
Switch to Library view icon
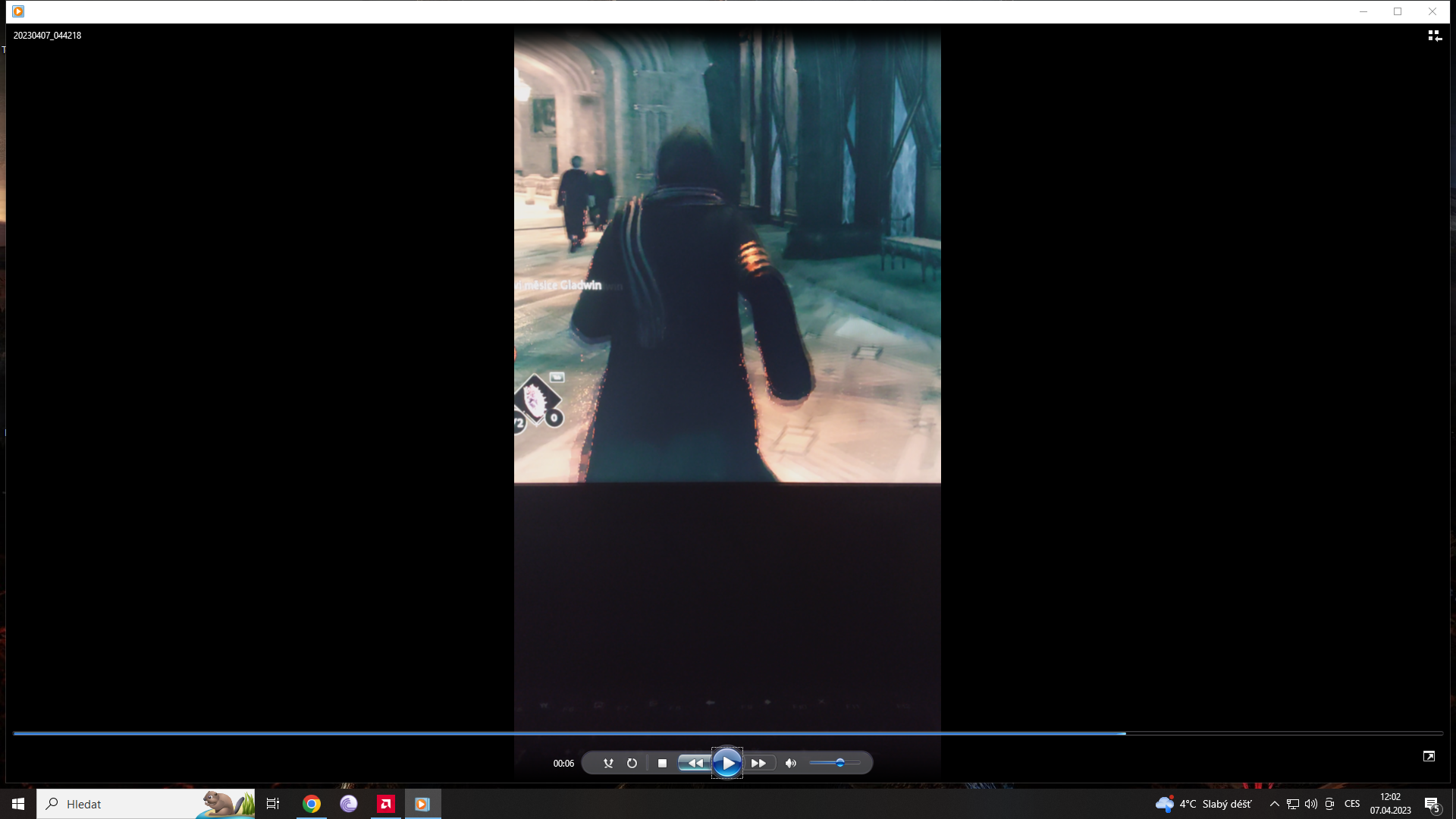[x=1435, y=36]
